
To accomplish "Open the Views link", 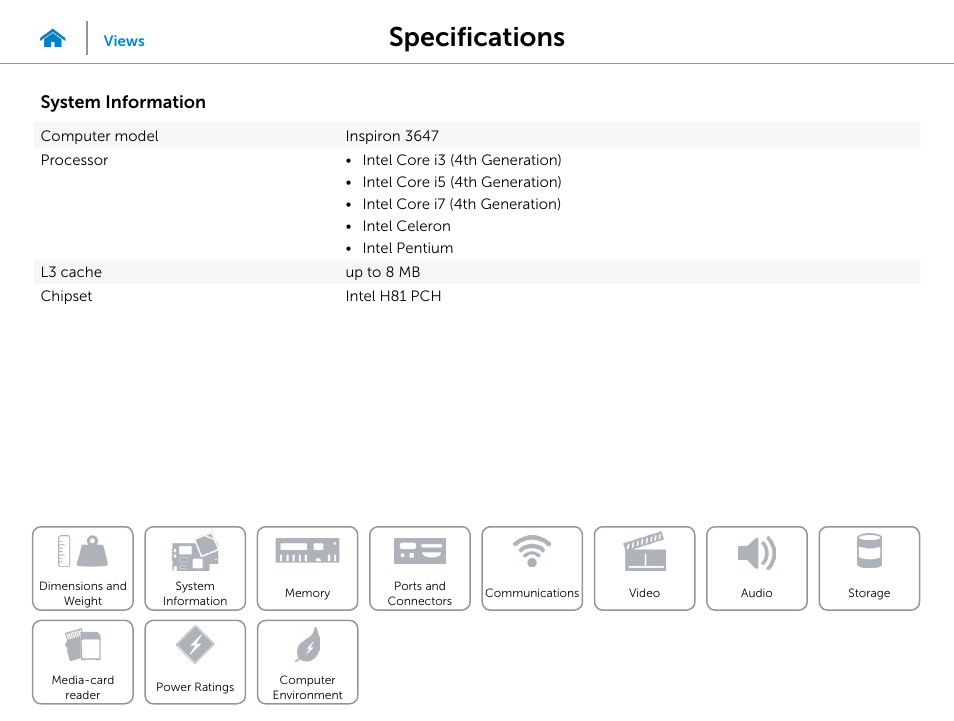I will 124,41.
